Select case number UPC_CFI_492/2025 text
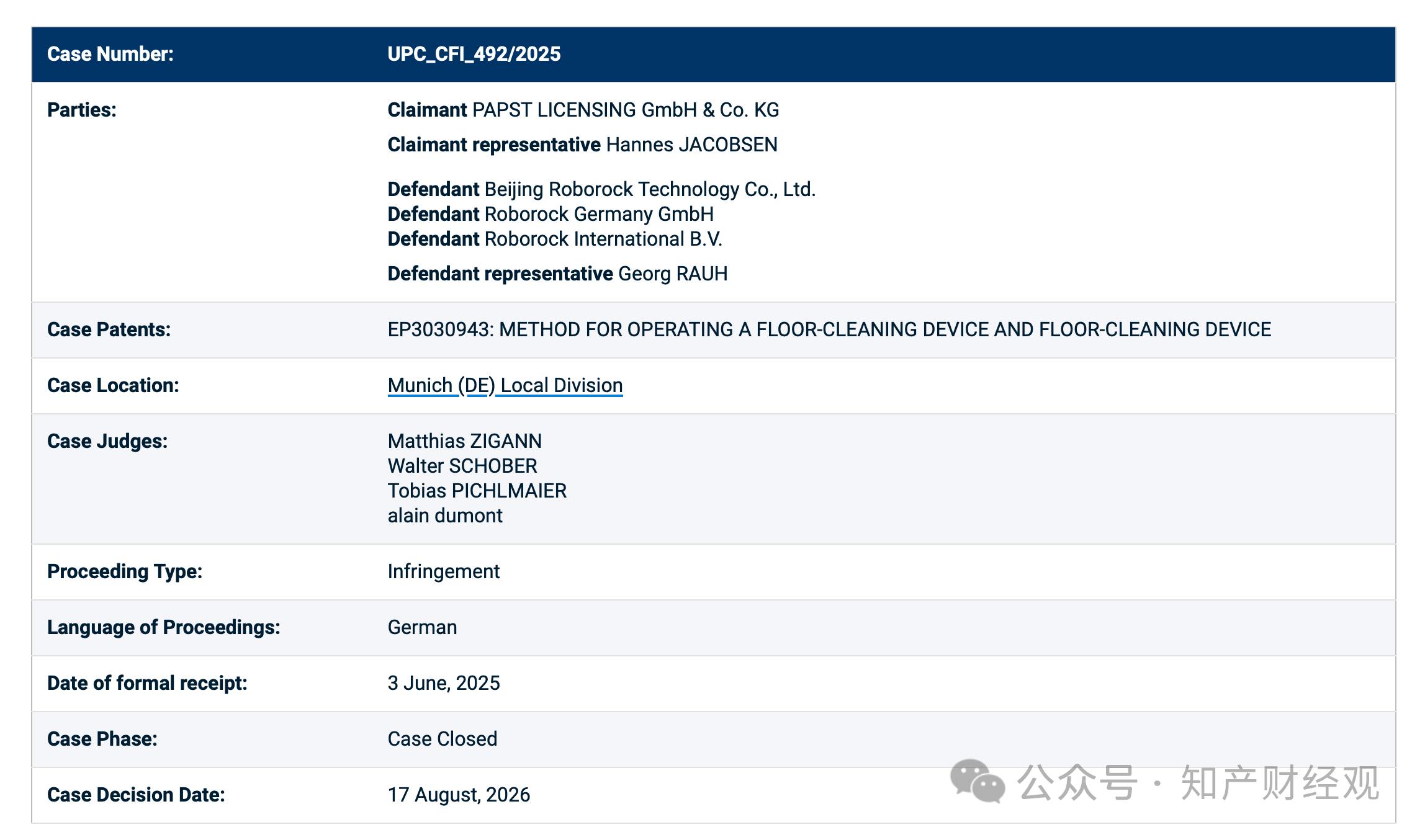Viewport: 1425px width, 840px height. [x=474, y=54]
